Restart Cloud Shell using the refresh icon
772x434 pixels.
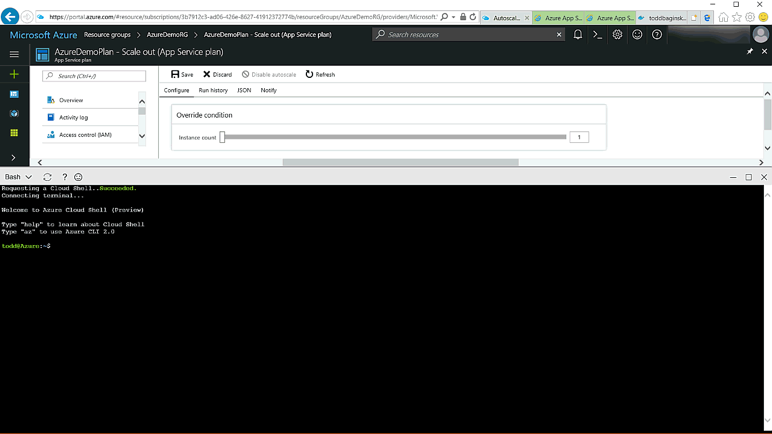click(x=47, y=177)
